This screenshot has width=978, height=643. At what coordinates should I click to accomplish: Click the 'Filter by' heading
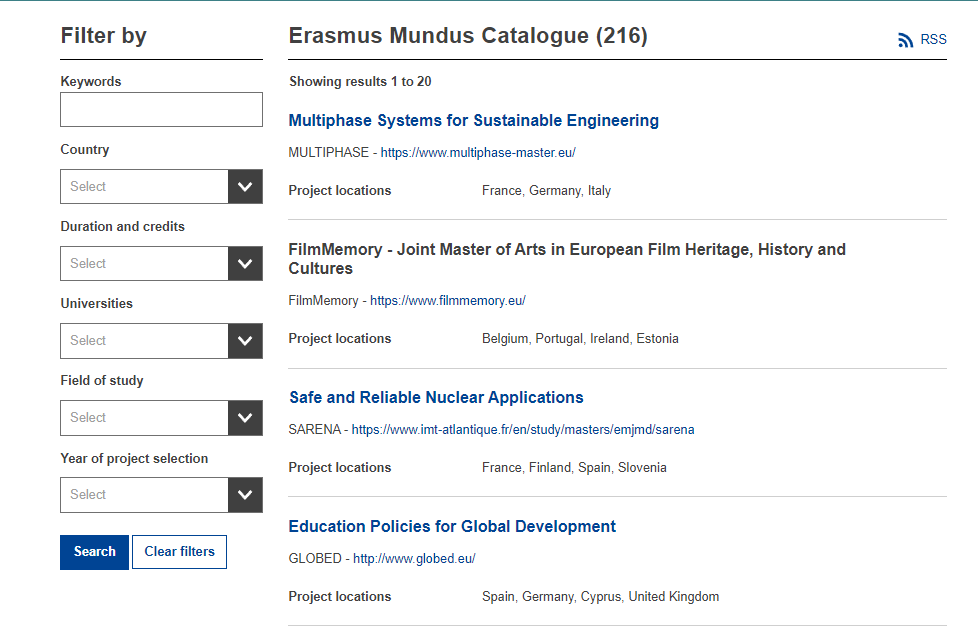tap(104, 36)
